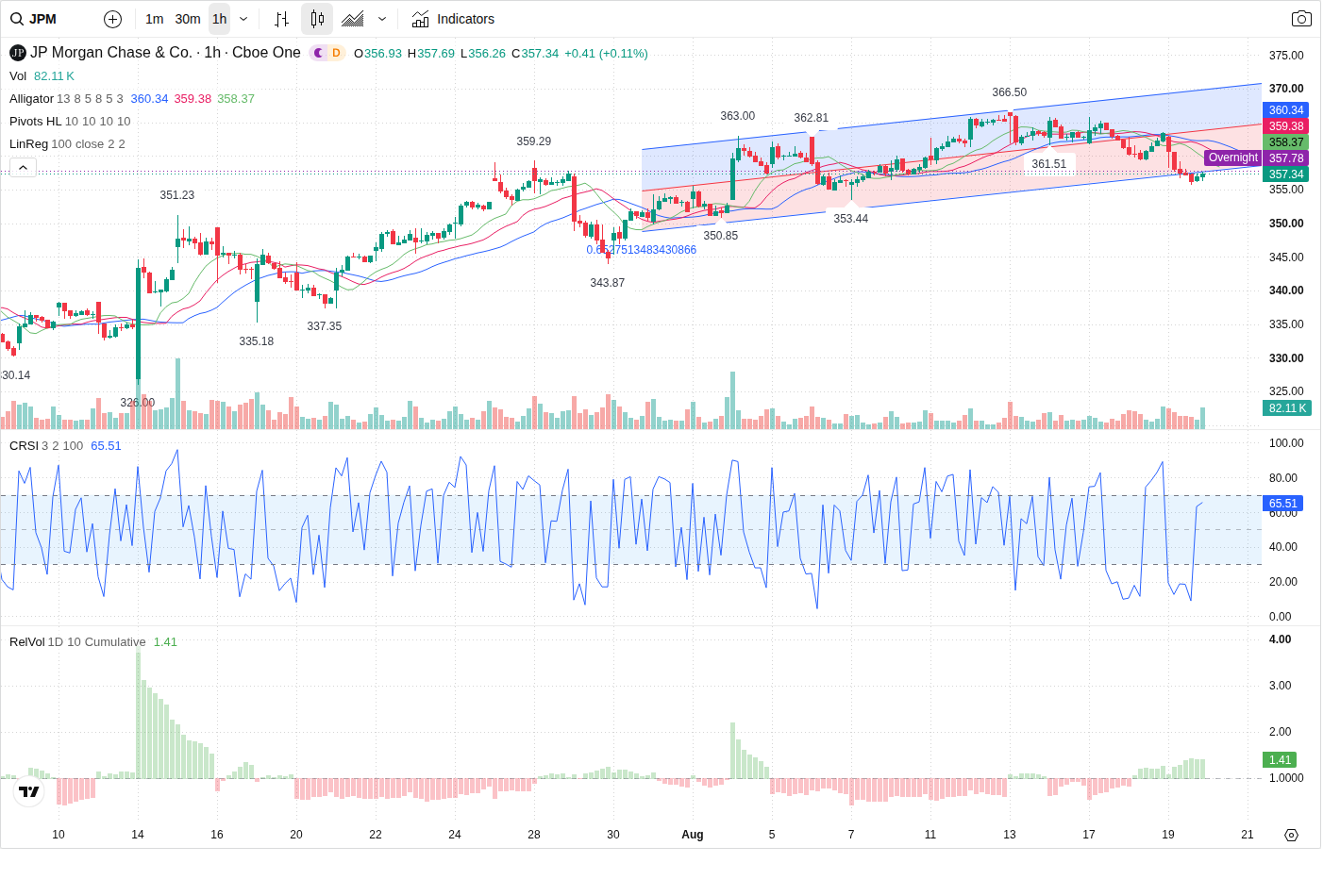Click the TradingView logo icon
1340x896 pixels.
click(29, 791)
